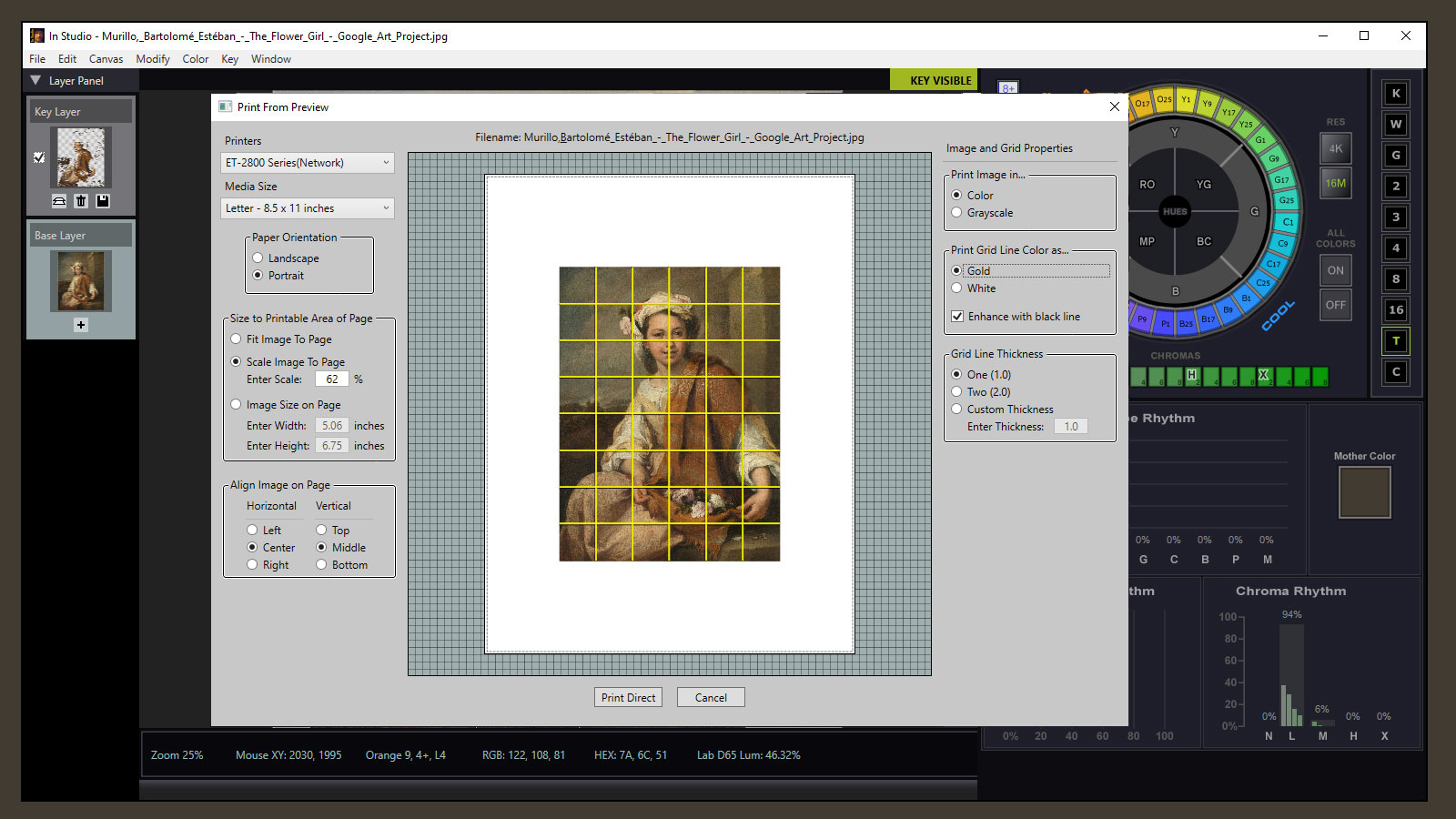Open the Media Size dropdown
Viewport: 1456px width, 819px height.
308,208
